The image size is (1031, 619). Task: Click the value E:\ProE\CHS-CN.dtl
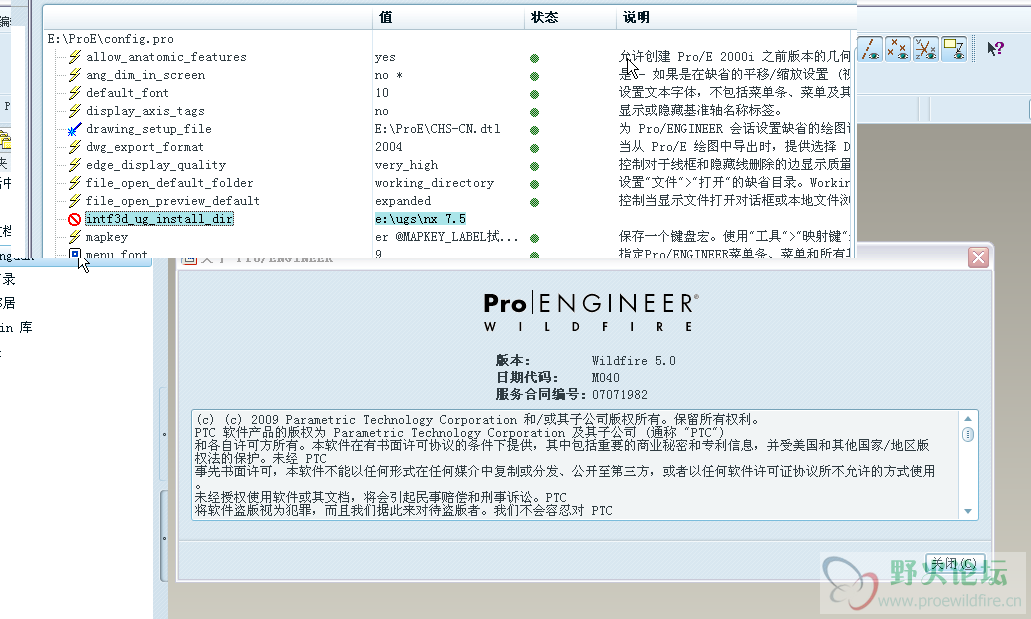point(438,129)
